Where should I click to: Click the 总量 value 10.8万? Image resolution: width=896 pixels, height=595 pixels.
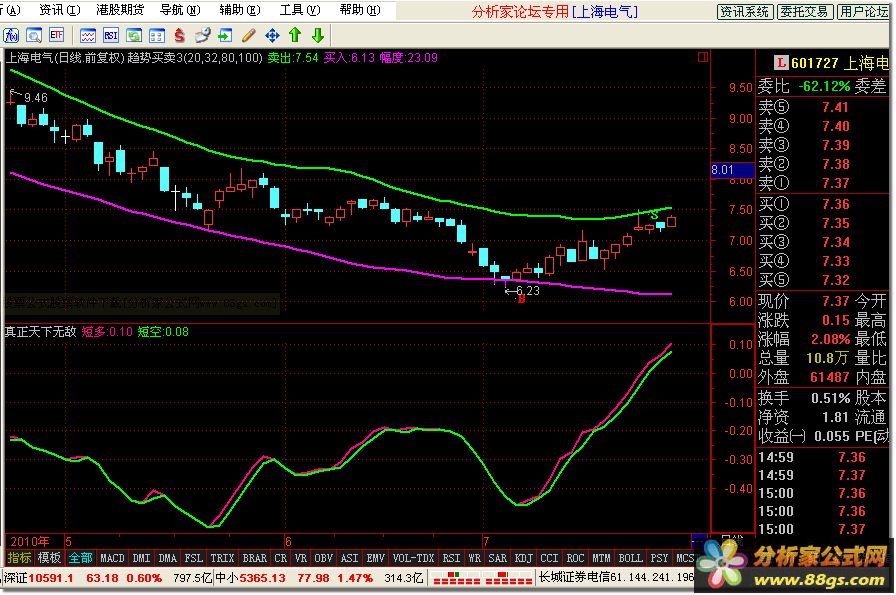(x=827, y=358)
